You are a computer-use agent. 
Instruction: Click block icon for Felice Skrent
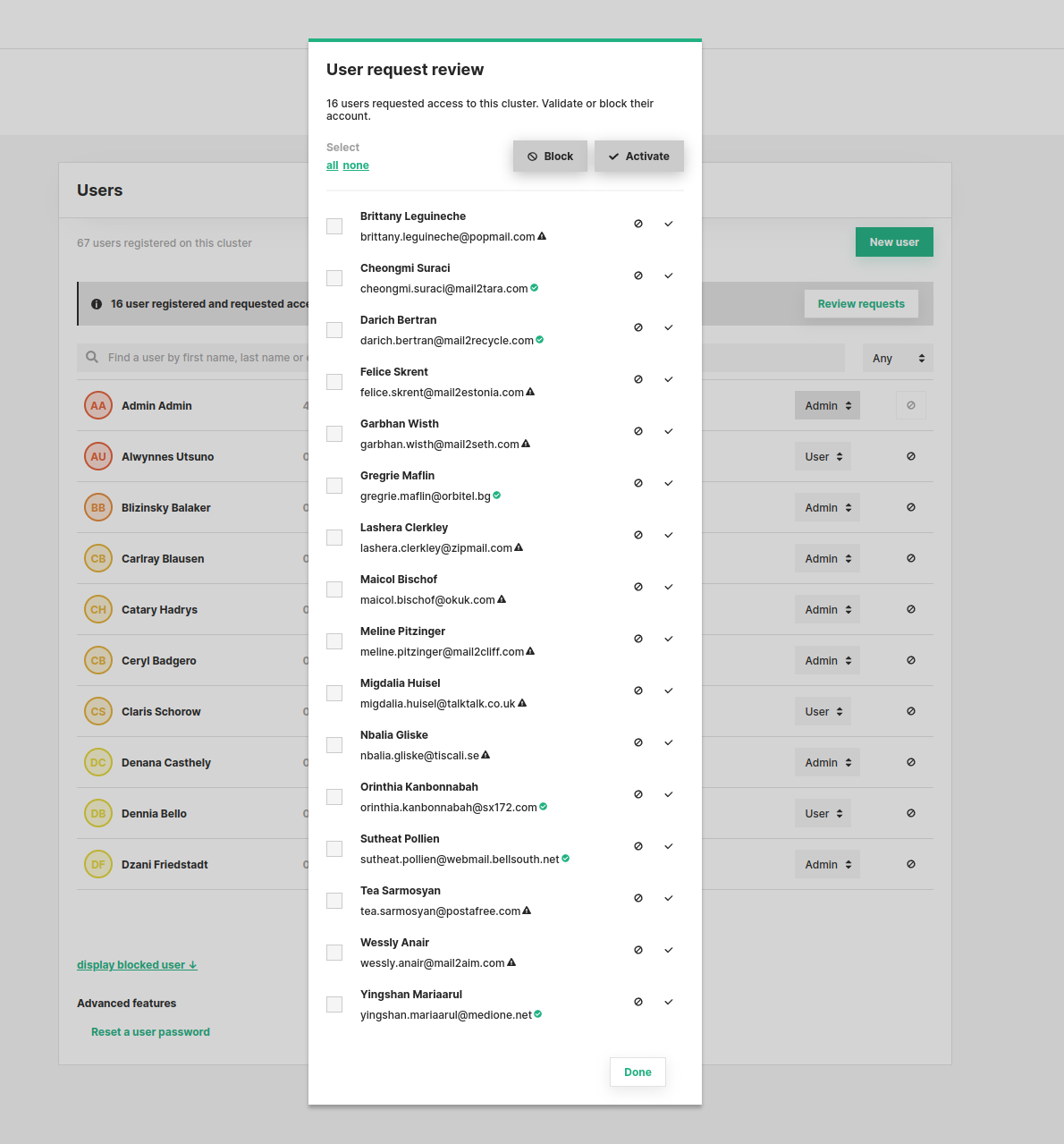638,379
